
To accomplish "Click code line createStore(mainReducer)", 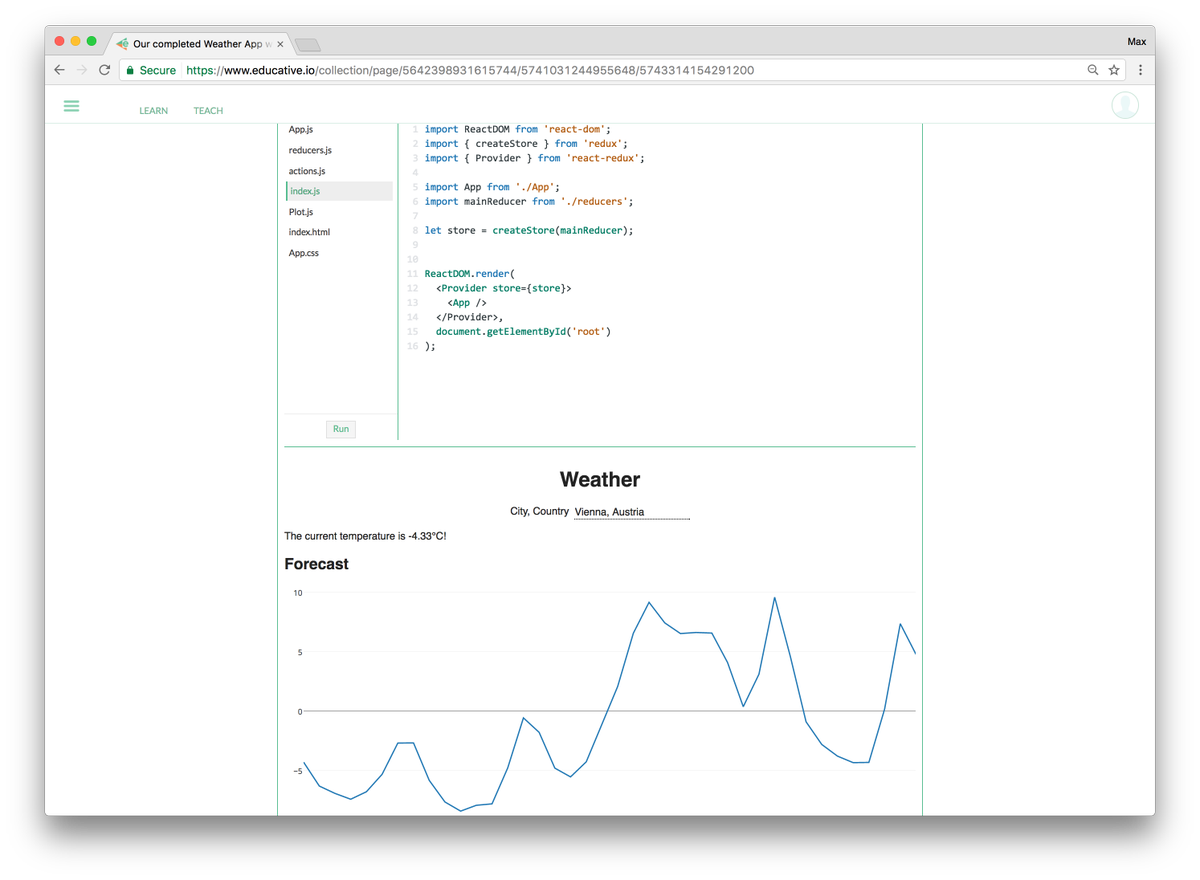I will (x=529, y=230).
